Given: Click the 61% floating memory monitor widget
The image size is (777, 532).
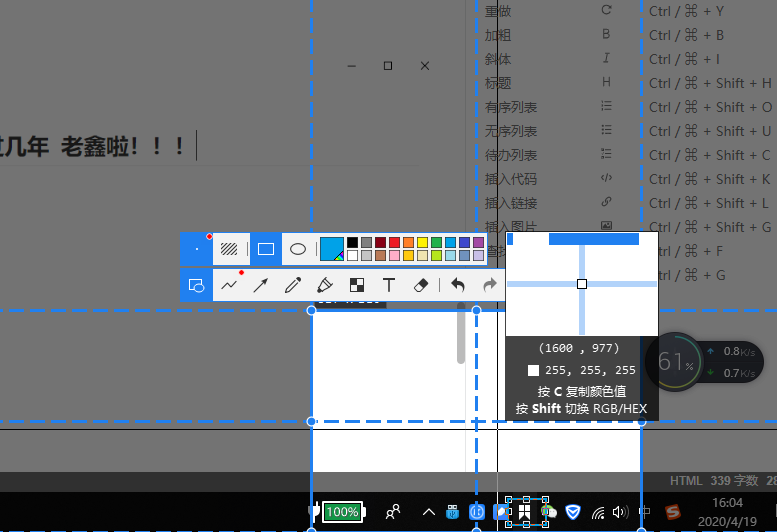Looking at the screenshot, I should (675, 362).
